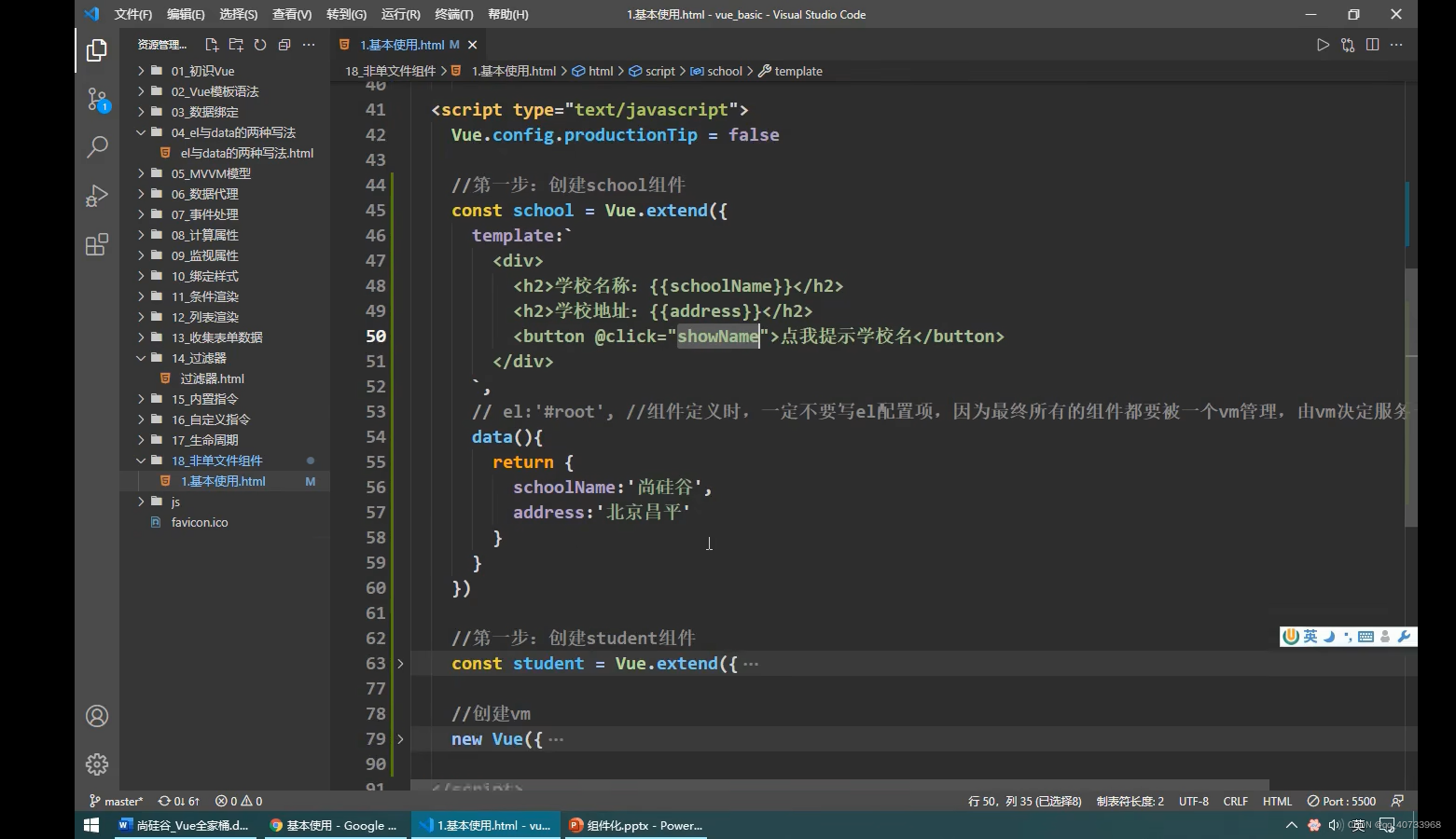This screenshot has width=1456, height=839.
Task: Switch to Google Chrome taskbar window
Action: [x=333, y=825]
